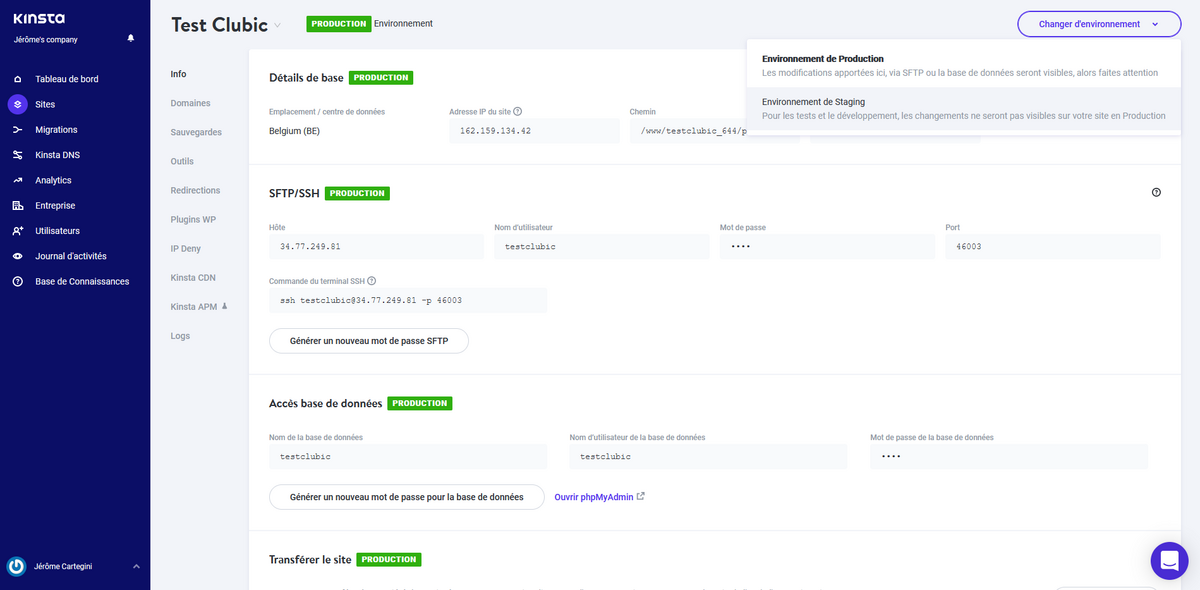Click Jérôme Cartegini's avatar icon

tap(16, 567)
